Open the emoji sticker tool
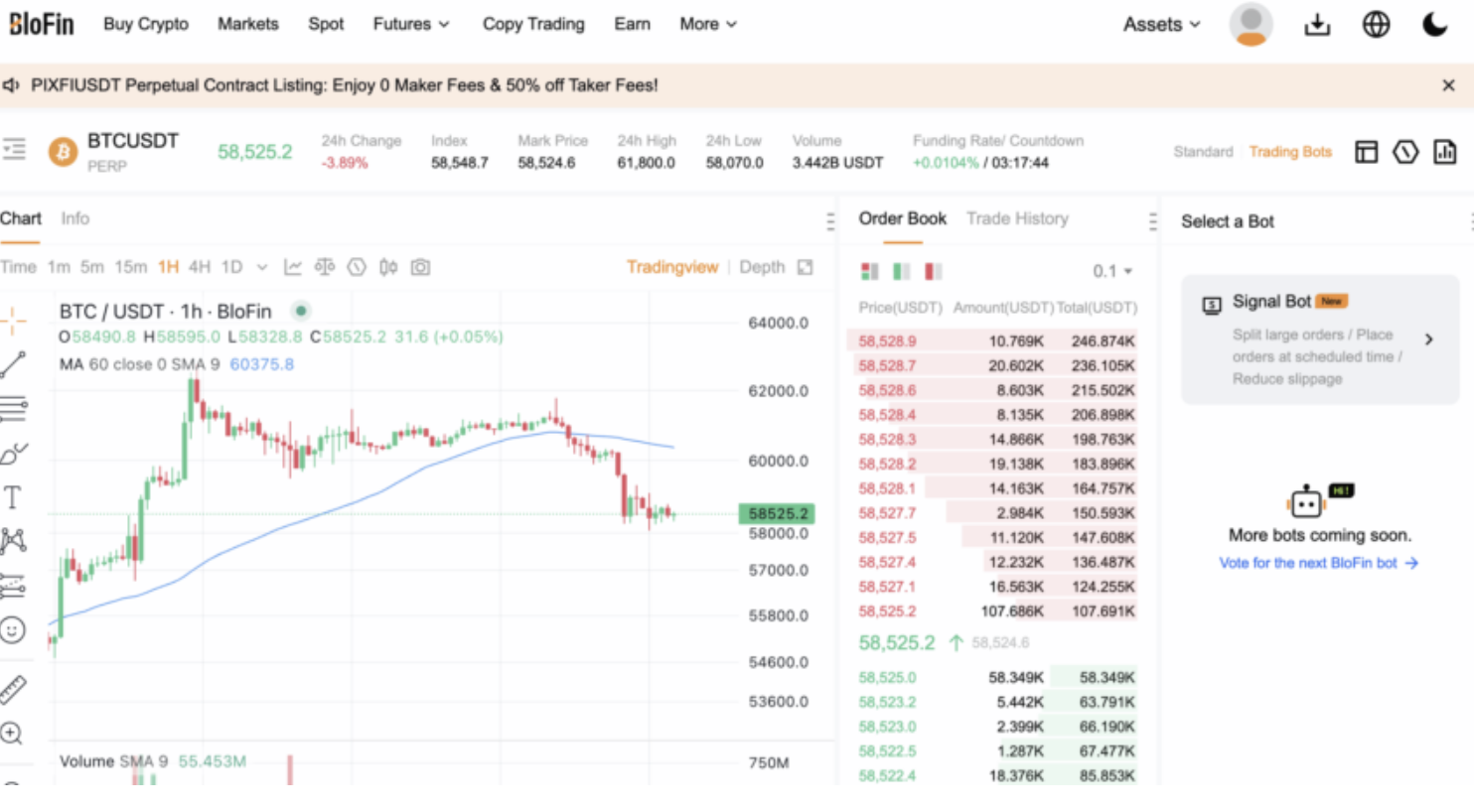 click(x=13, y=630)
